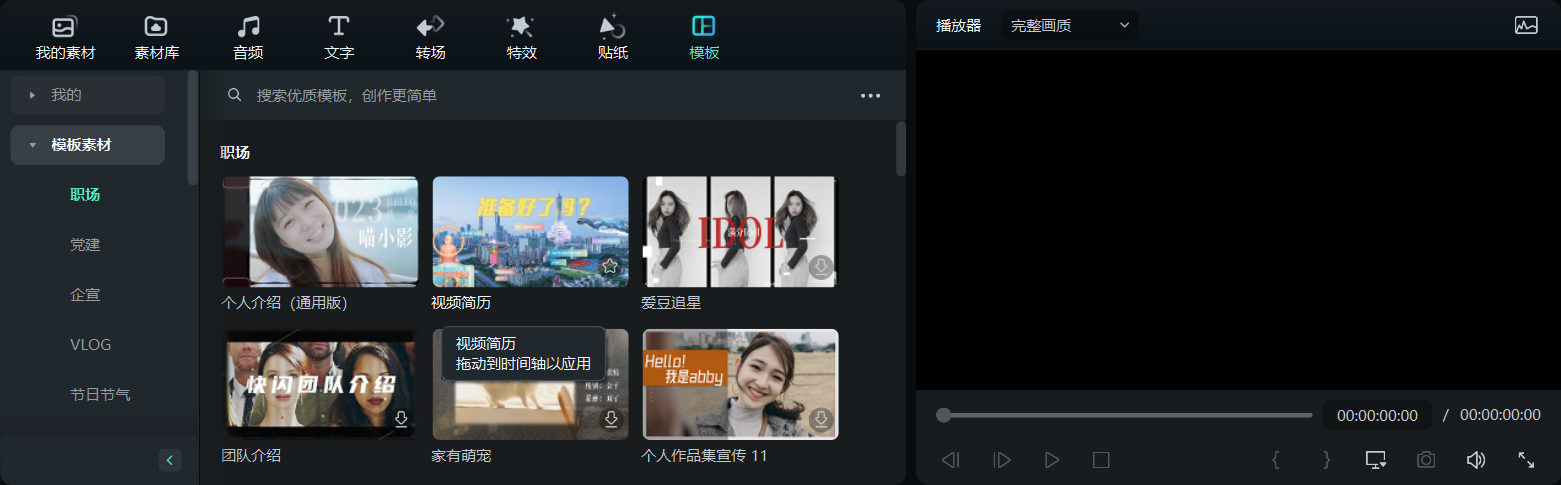Stop playback in the player

pos(1102,460)
